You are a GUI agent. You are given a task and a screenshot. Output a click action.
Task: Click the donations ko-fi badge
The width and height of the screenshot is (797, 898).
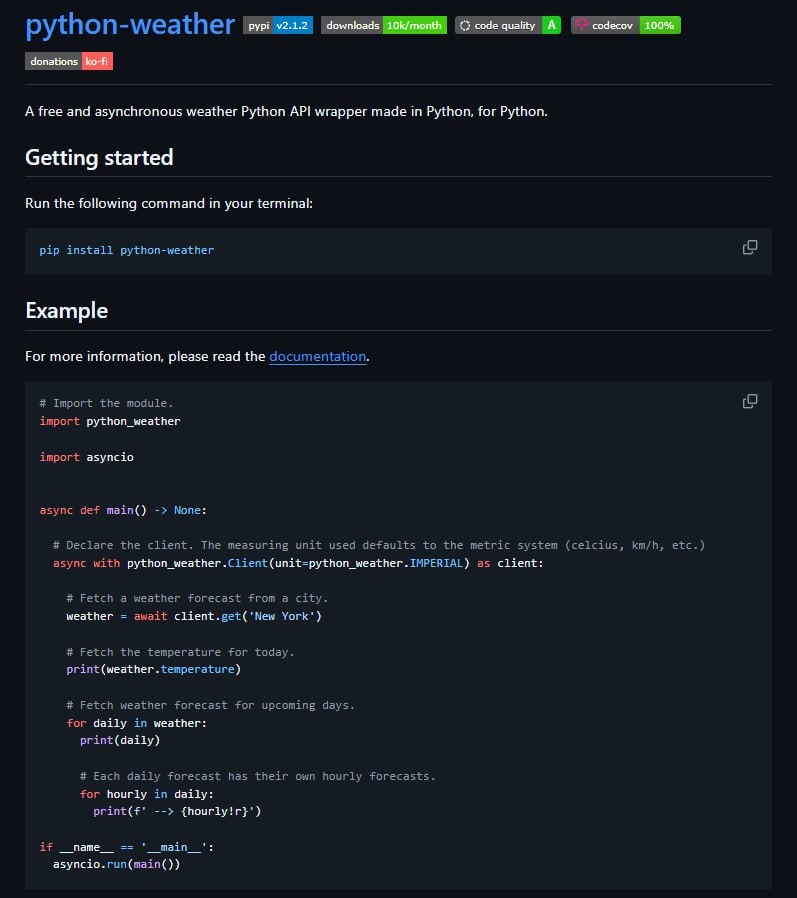(68, 61)
